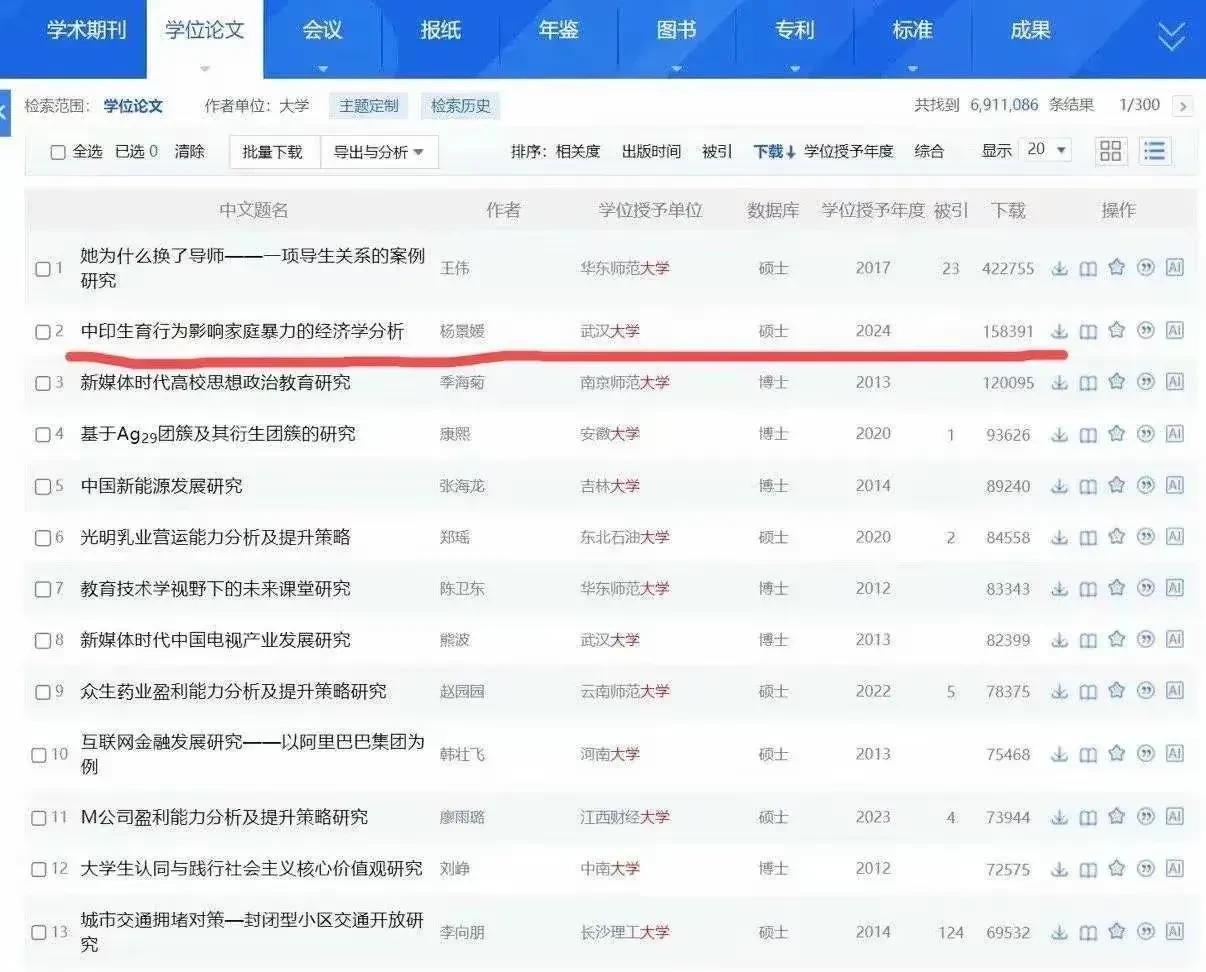Image resolution: width=1206 pixels, height=972 pixels.
Task: Cite the thesis by 康熙
Action: pos(1146,434)
